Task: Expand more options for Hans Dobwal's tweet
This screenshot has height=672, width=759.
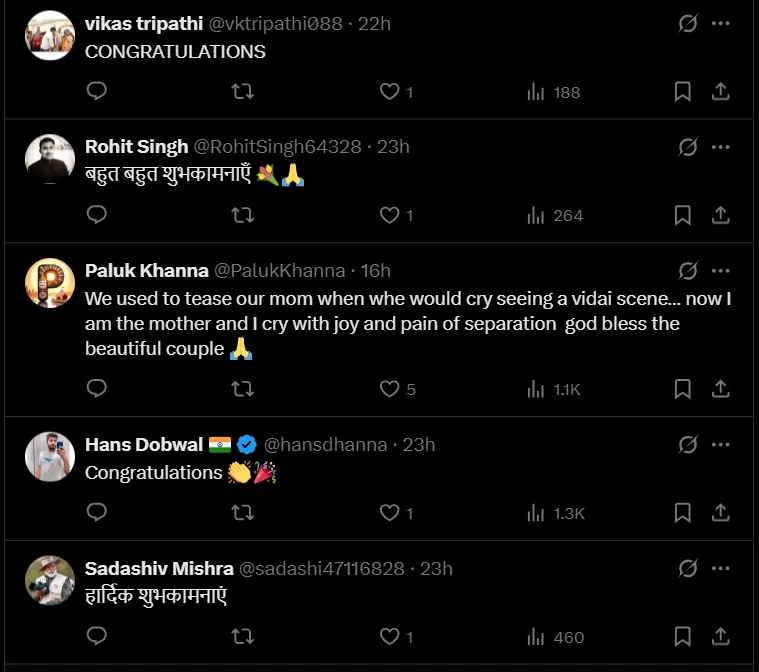Action: [x=720, y=444]
